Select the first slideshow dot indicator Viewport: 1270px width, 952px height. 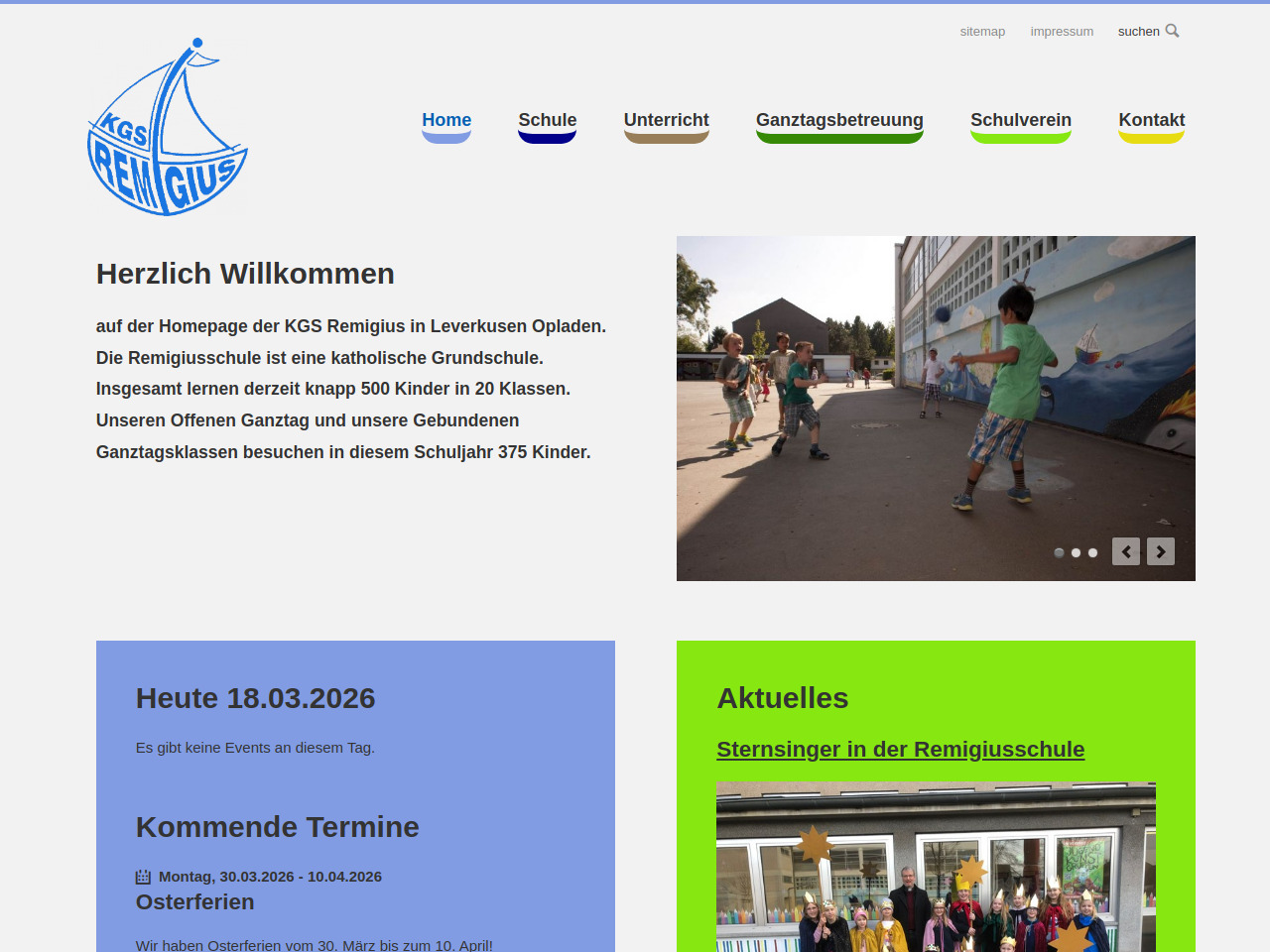point(1059,552)
